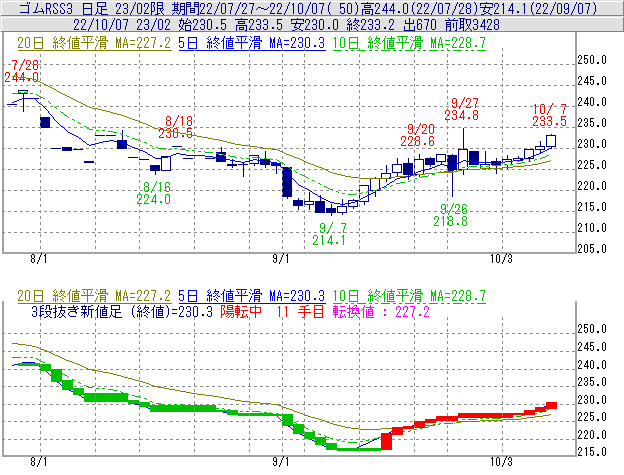
Task: Click the lower chart 10/3 date label
Action: [x=501, y=462]
